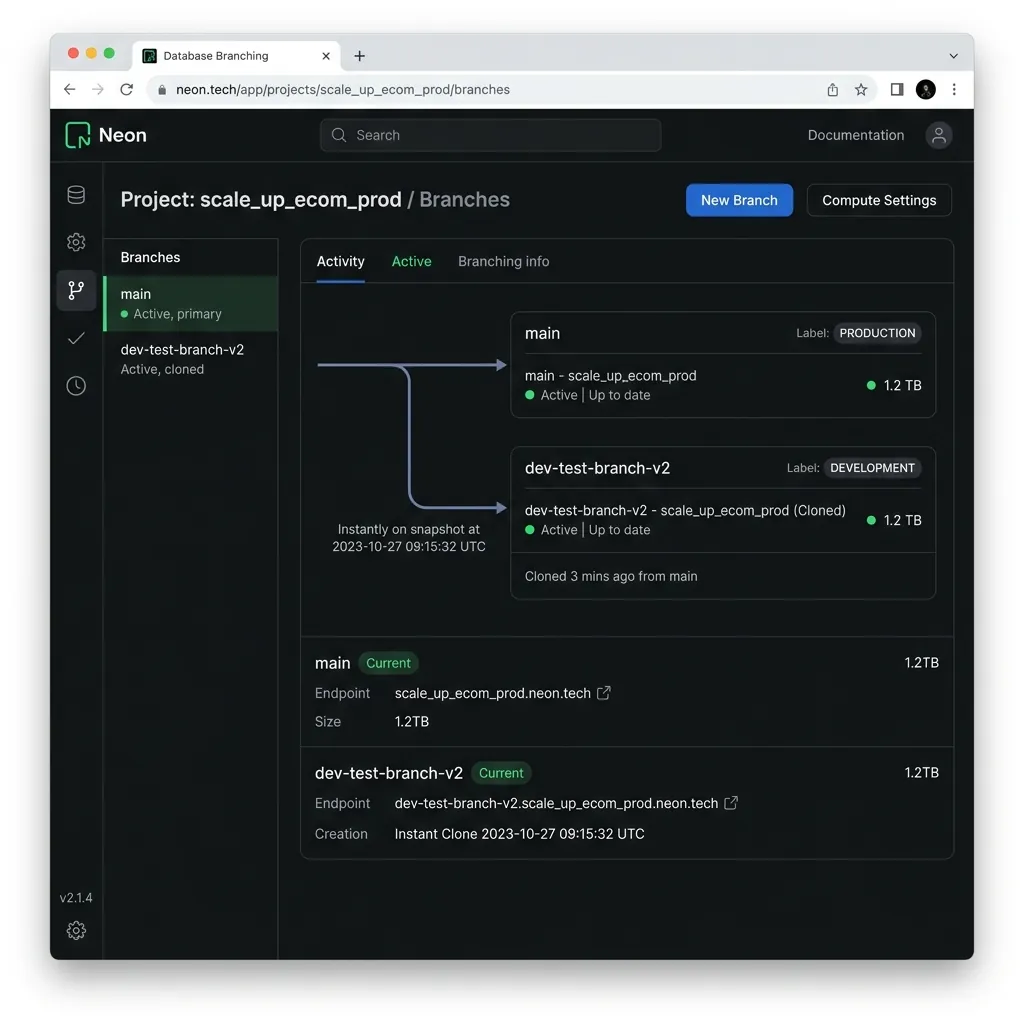Click the search magnifier icon
This screenshot has height=1024, width=1024.
point(338,135)
